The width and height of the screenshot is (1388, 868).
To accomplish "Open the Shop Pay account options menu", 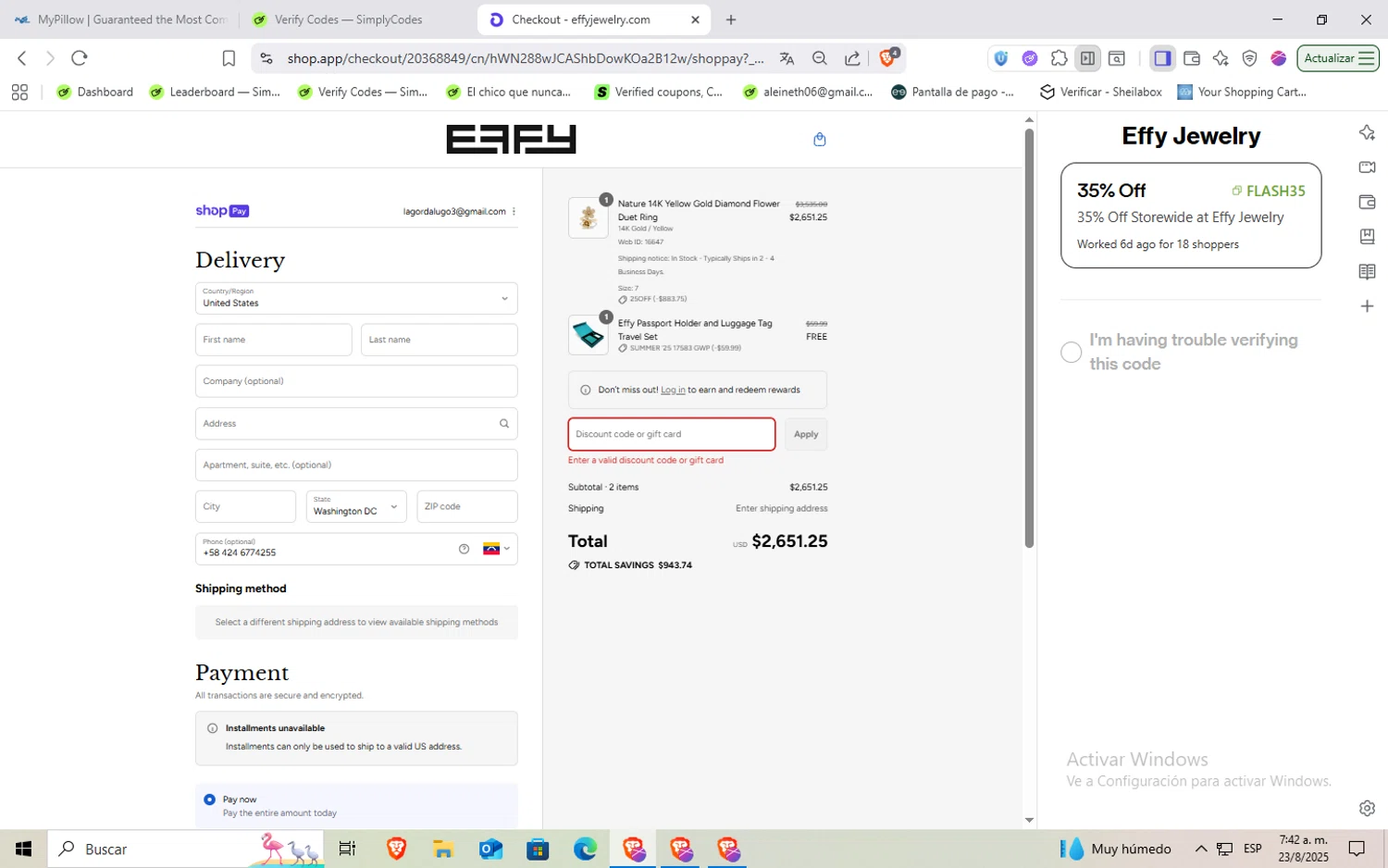I will 514,211.
